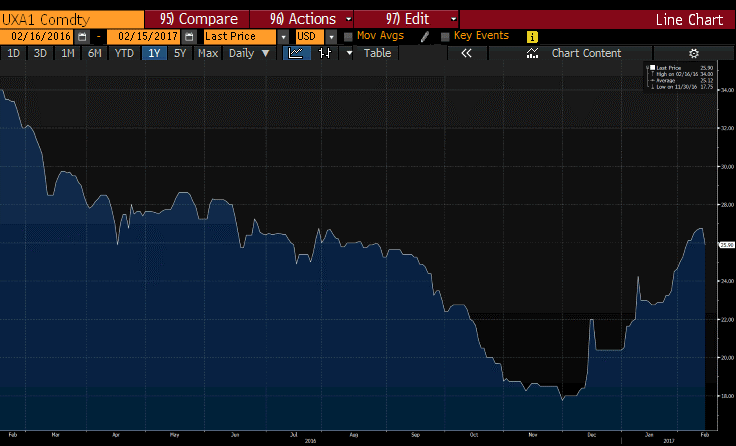Select the 3D time range tab

tap(40, 53)
